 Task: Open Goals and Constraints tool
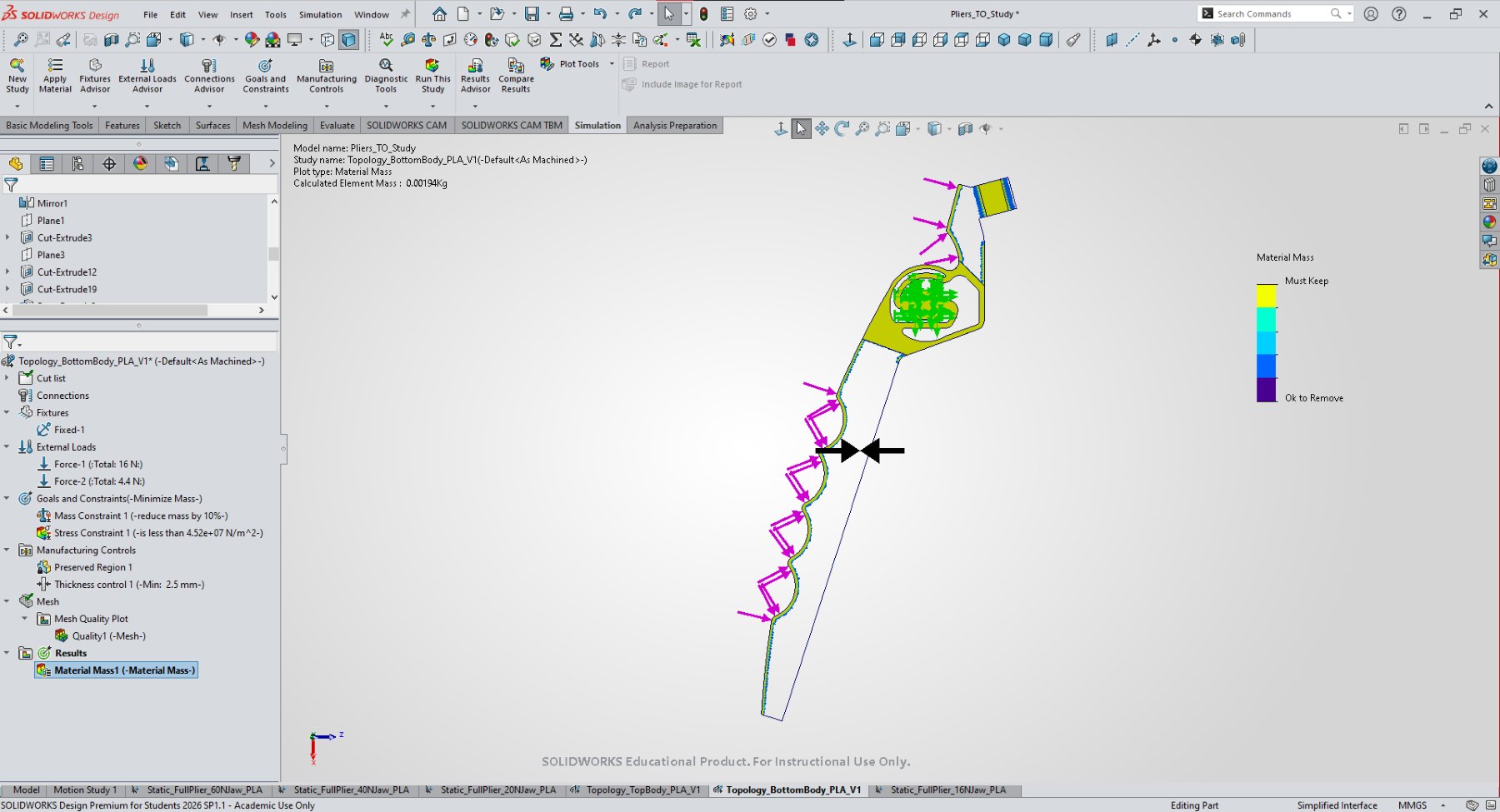tap(266, 75)
